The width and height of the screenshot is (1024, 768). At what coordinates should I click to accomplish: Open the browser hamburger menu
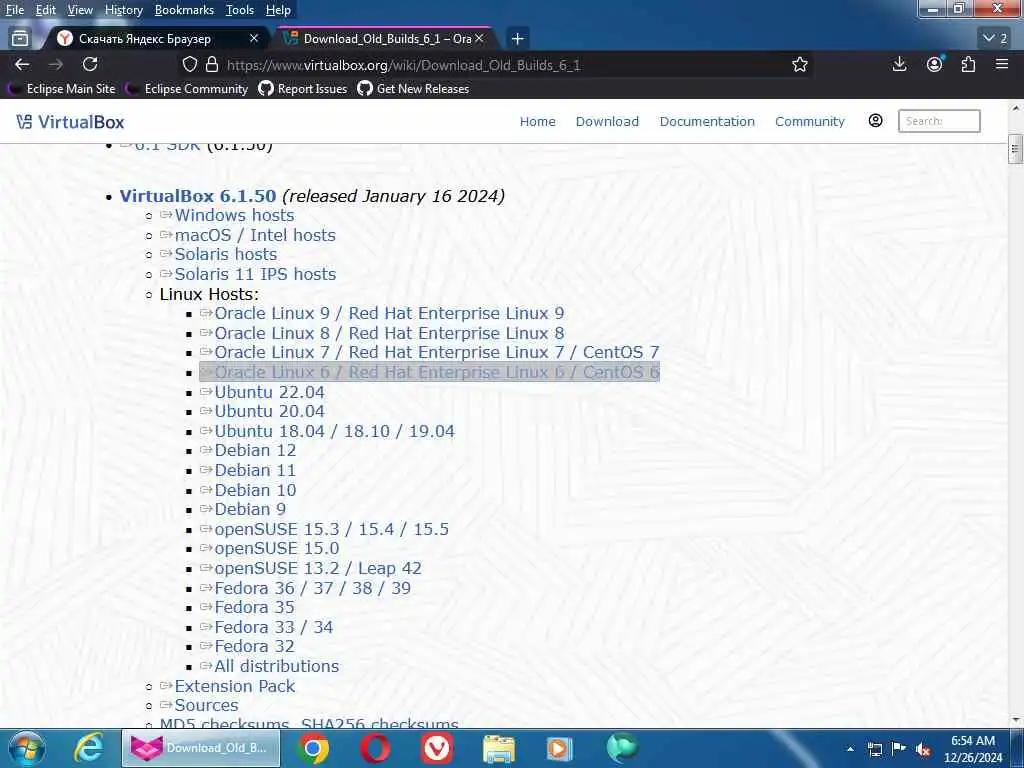[1002, 64]
